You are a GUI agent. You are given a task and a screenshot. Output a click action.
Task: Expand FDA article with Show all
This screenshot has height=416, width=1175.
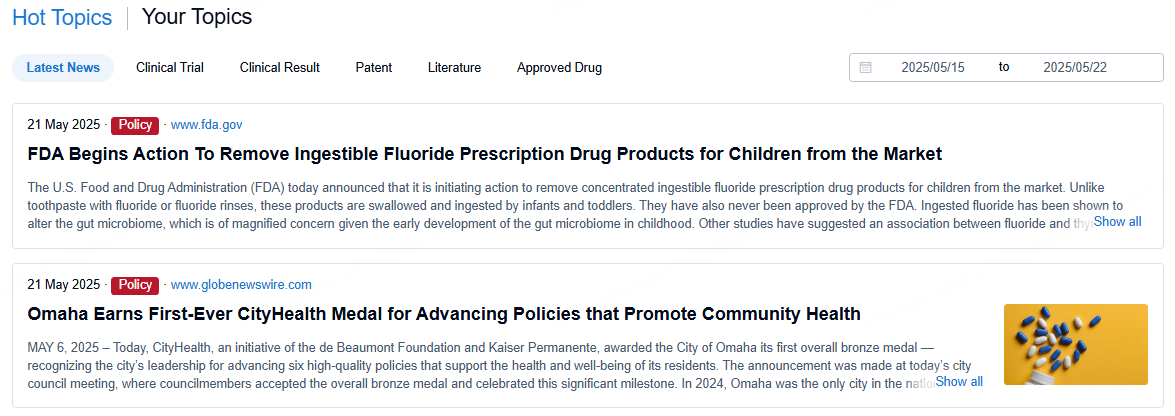tap(1117, 222)
